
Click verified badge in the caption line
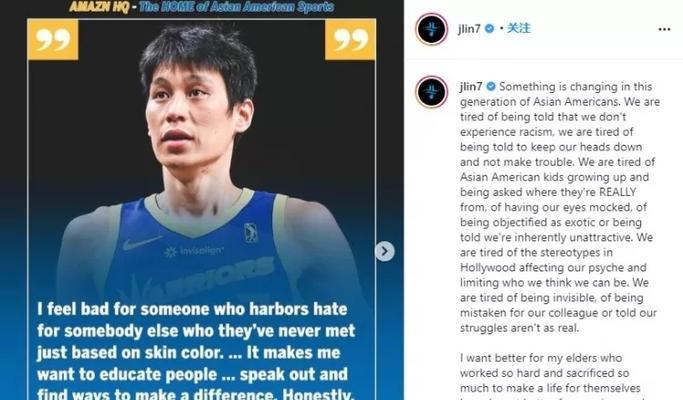point(491,86)
